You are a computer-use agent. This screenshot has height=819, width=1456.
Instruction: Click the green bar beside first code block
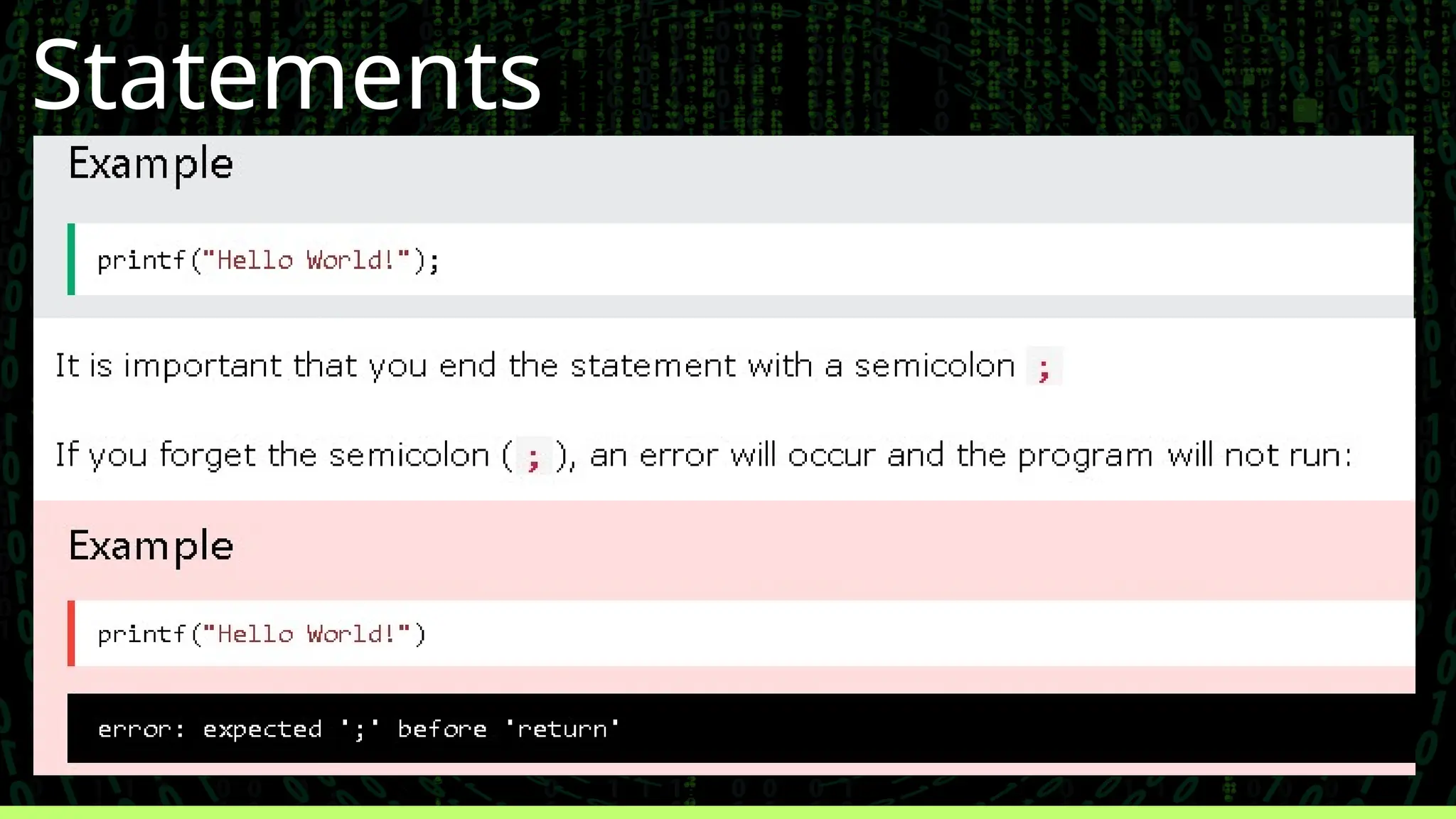point(71,259)
